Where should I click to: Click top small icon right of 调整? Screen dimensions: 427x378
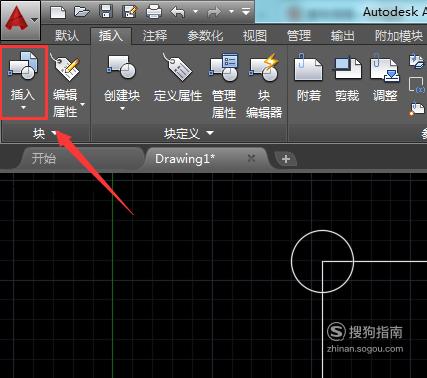click(x=417, y=61)
